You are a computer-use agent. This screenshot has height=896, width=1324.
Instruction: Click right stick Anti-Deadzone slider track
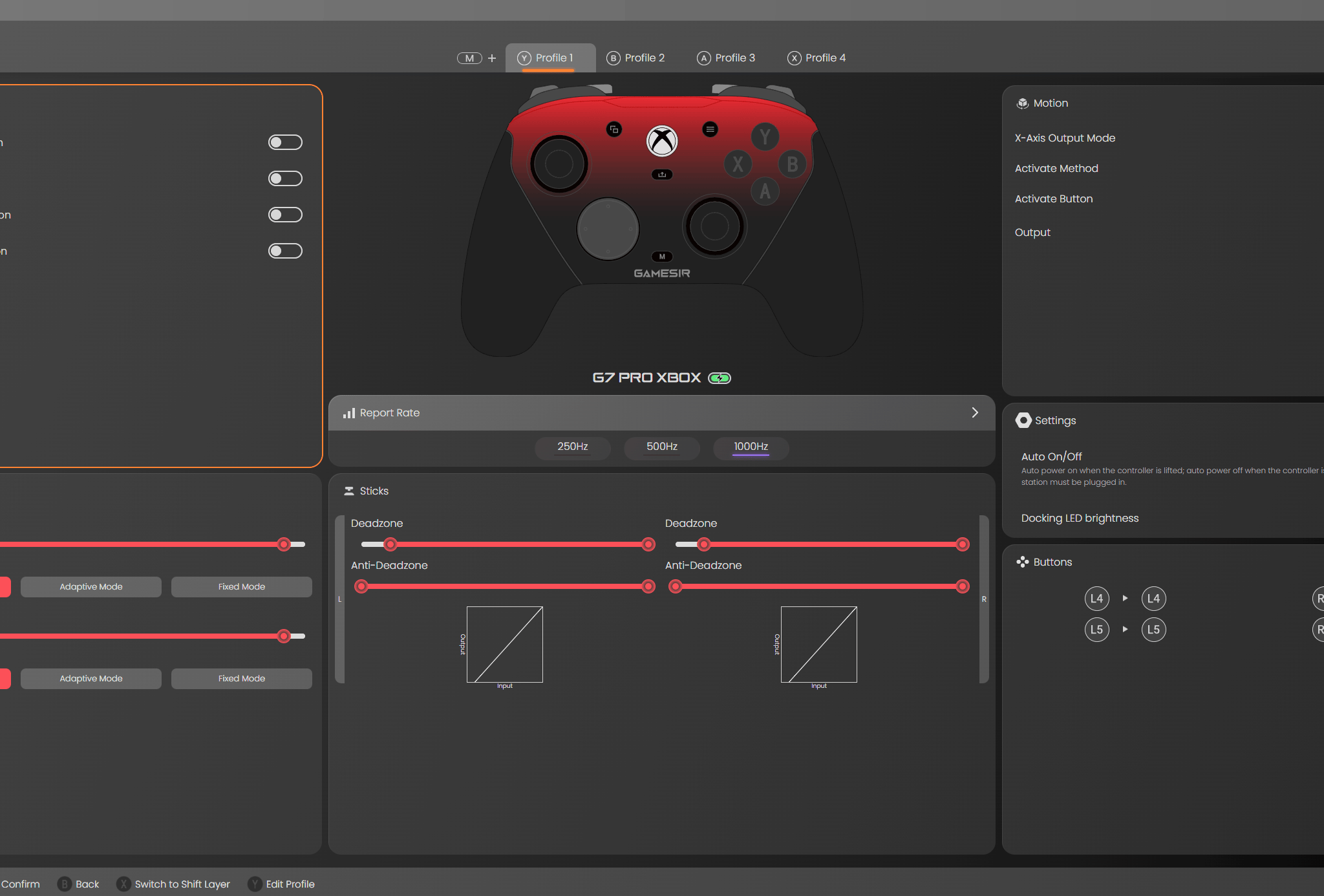[819, 586]
